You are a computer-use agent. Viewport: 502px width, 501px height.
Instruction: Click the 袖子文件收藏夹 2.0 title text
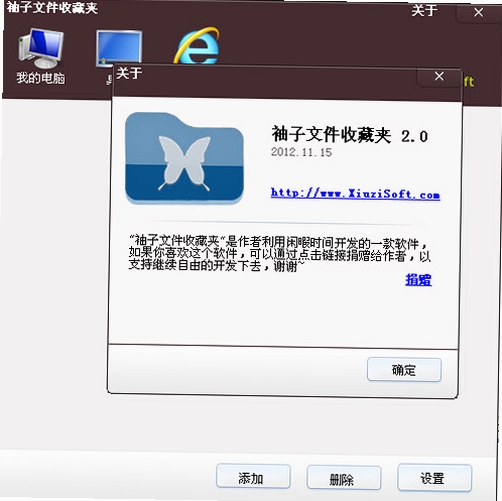point(350,134)
